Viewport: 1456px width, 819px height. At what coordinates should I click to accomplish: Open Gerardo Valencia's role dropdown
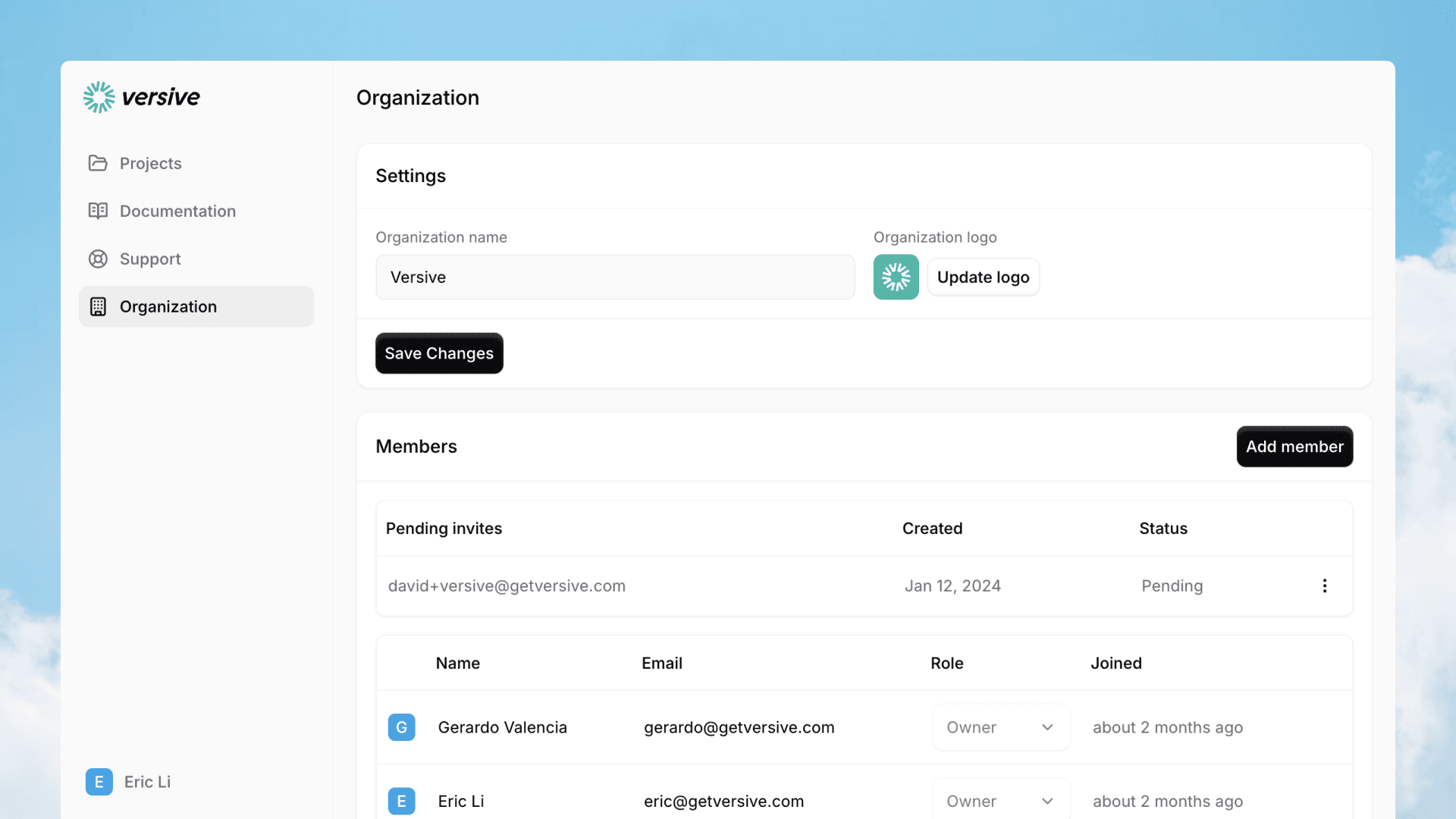[1000, 726]
